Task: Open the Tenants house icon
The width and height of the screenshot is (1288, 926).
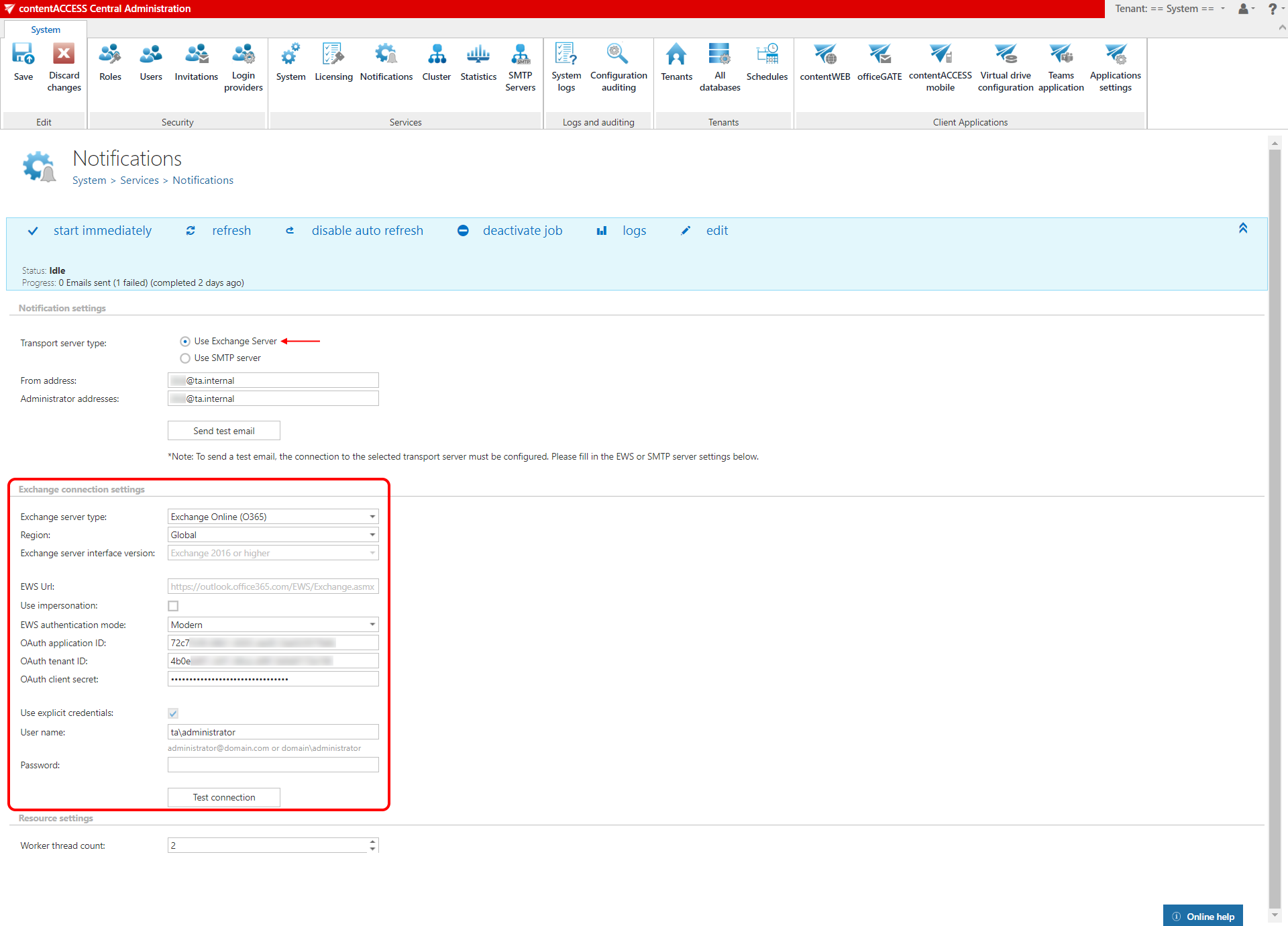Action: pos(676,55)
